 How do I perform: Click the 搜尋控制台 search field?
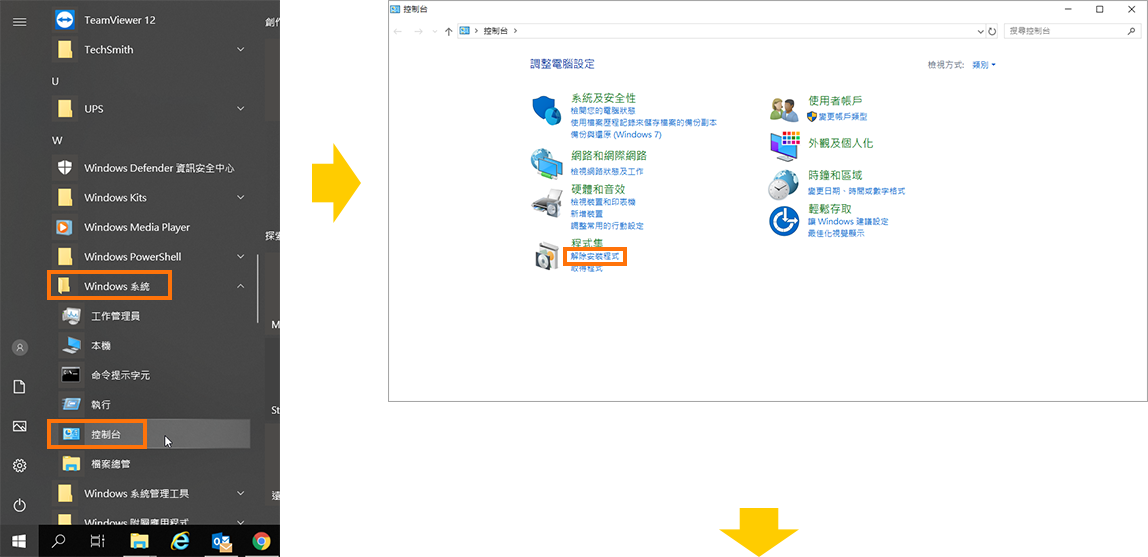[1073, 31]
